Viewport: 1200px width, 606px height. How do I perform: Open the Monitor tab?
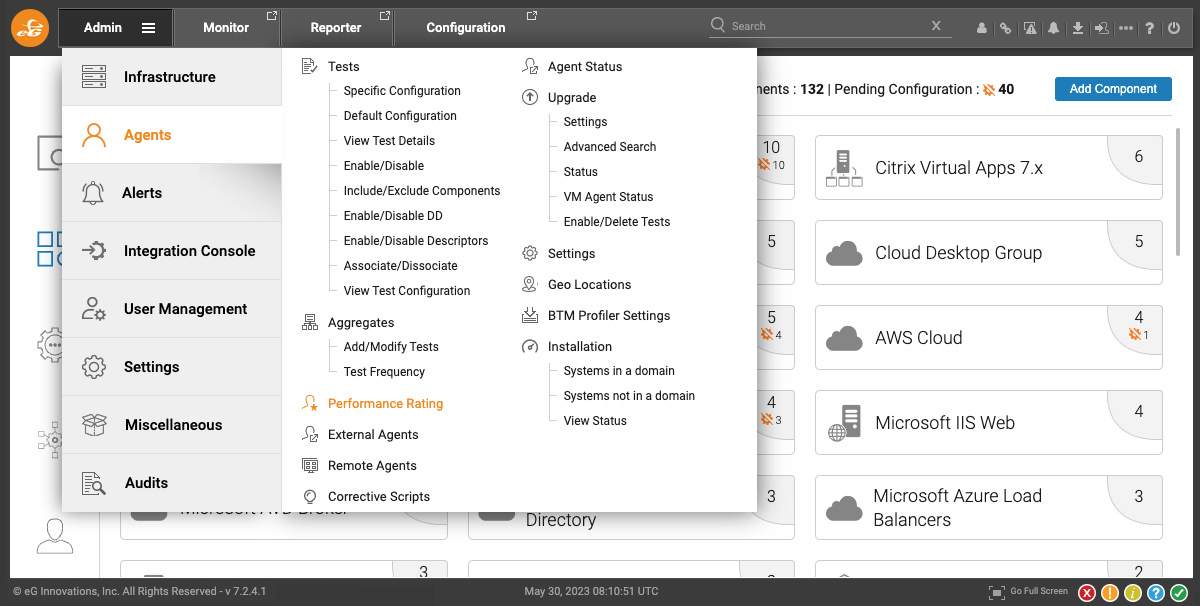point(227,28)
